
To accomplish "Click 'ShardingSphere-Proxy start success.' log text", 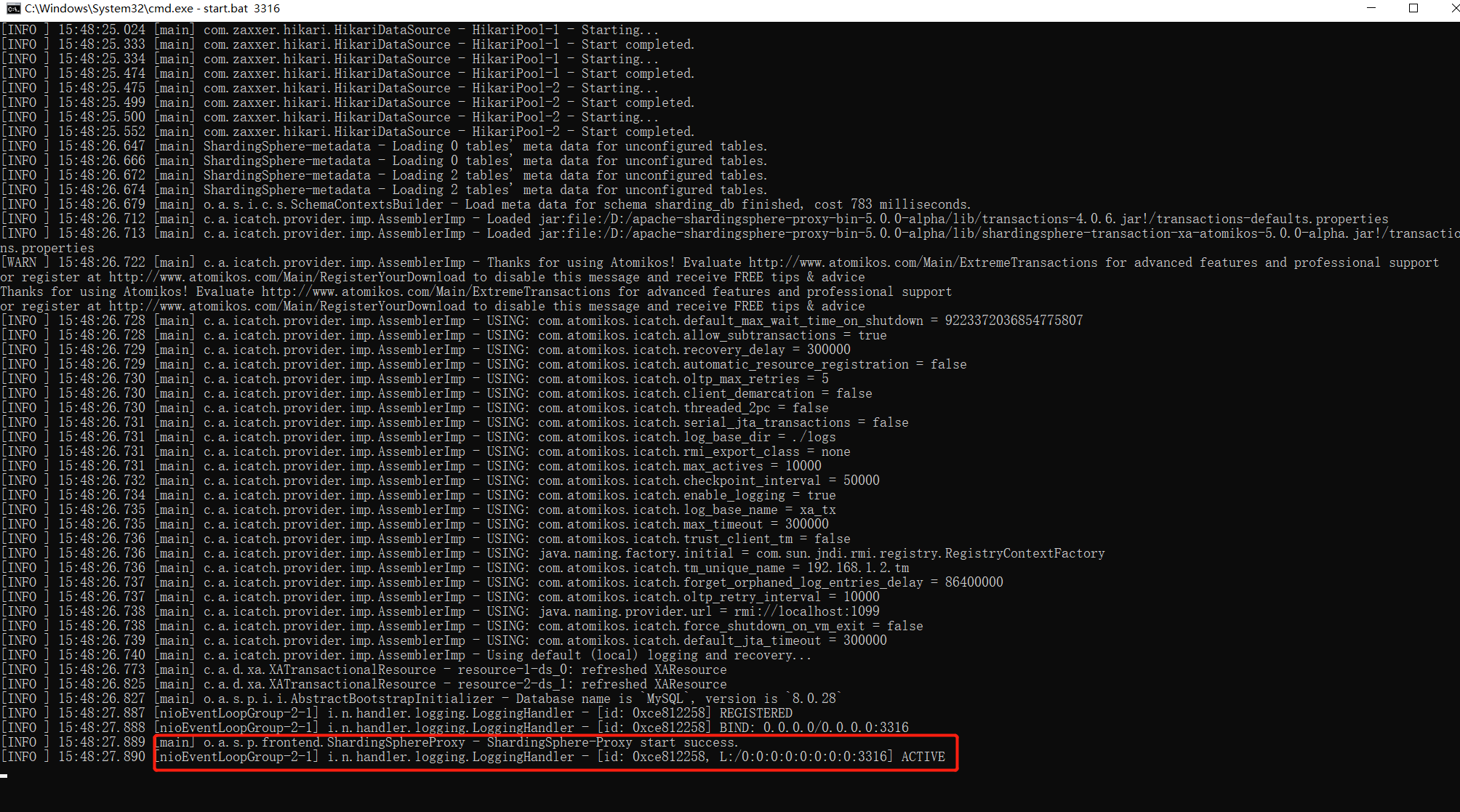I will 612,742.
